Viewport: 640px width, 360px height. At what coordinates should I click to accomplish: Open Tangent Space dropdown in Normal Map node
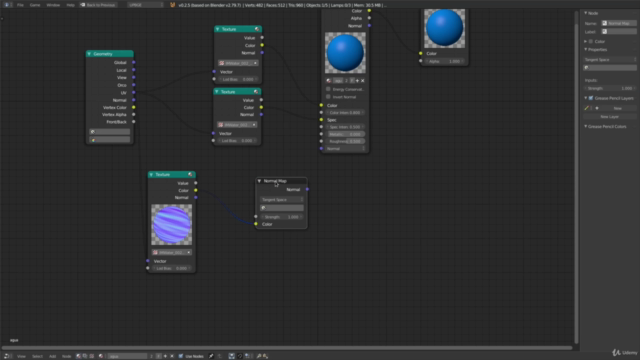pyautogui.click(x=282, y=200)
